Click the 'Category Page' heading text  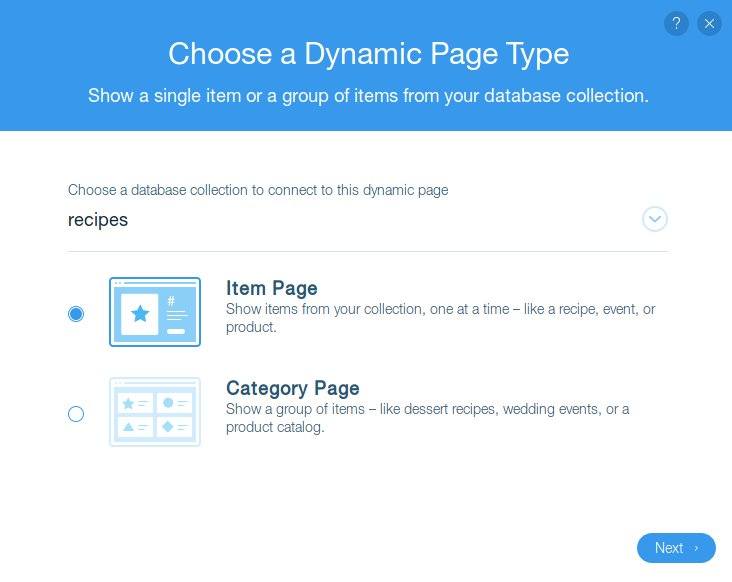(293, 388)
